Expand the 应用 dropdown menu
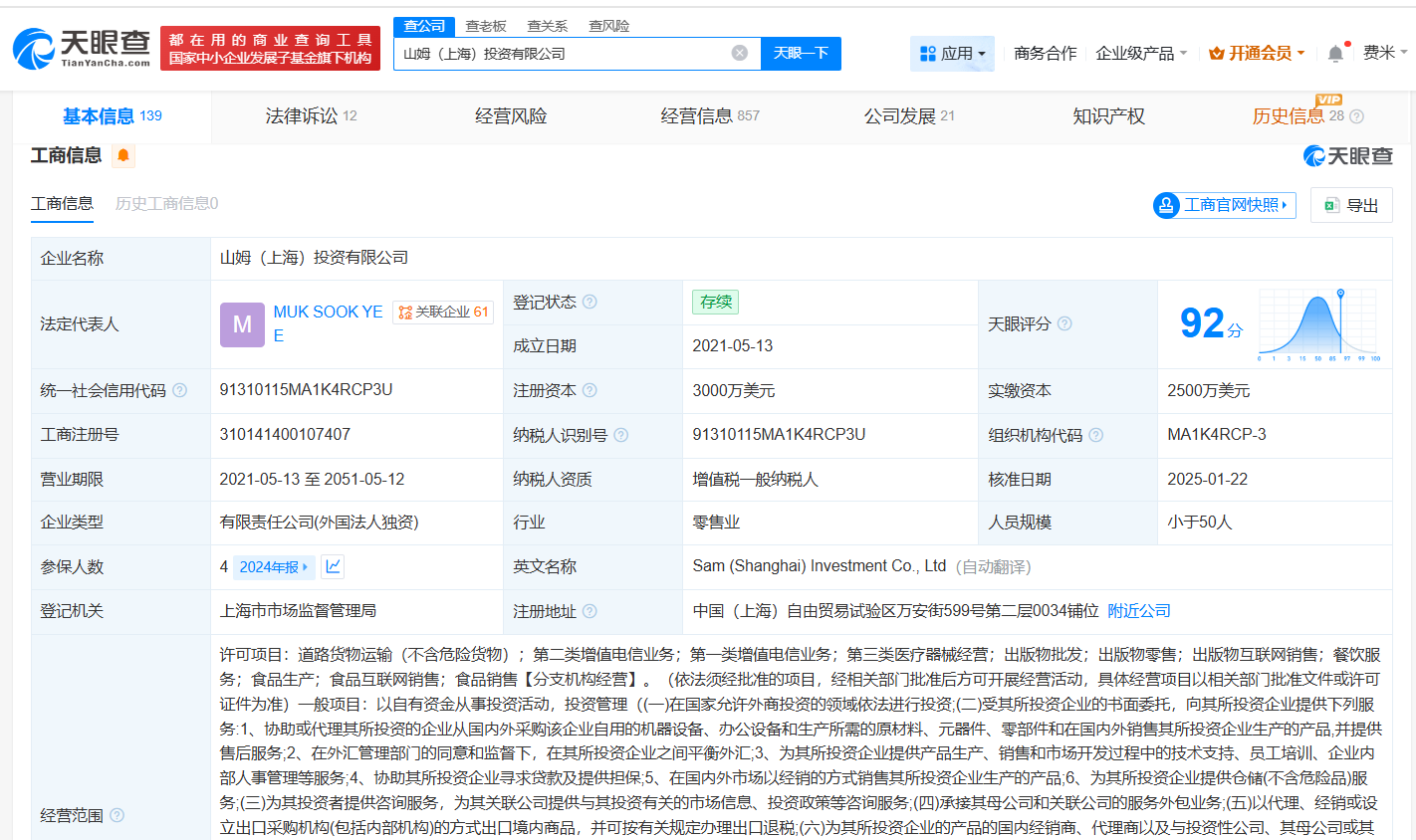Viewport: 1416px width, 840px height. click(x=952, y=53)
